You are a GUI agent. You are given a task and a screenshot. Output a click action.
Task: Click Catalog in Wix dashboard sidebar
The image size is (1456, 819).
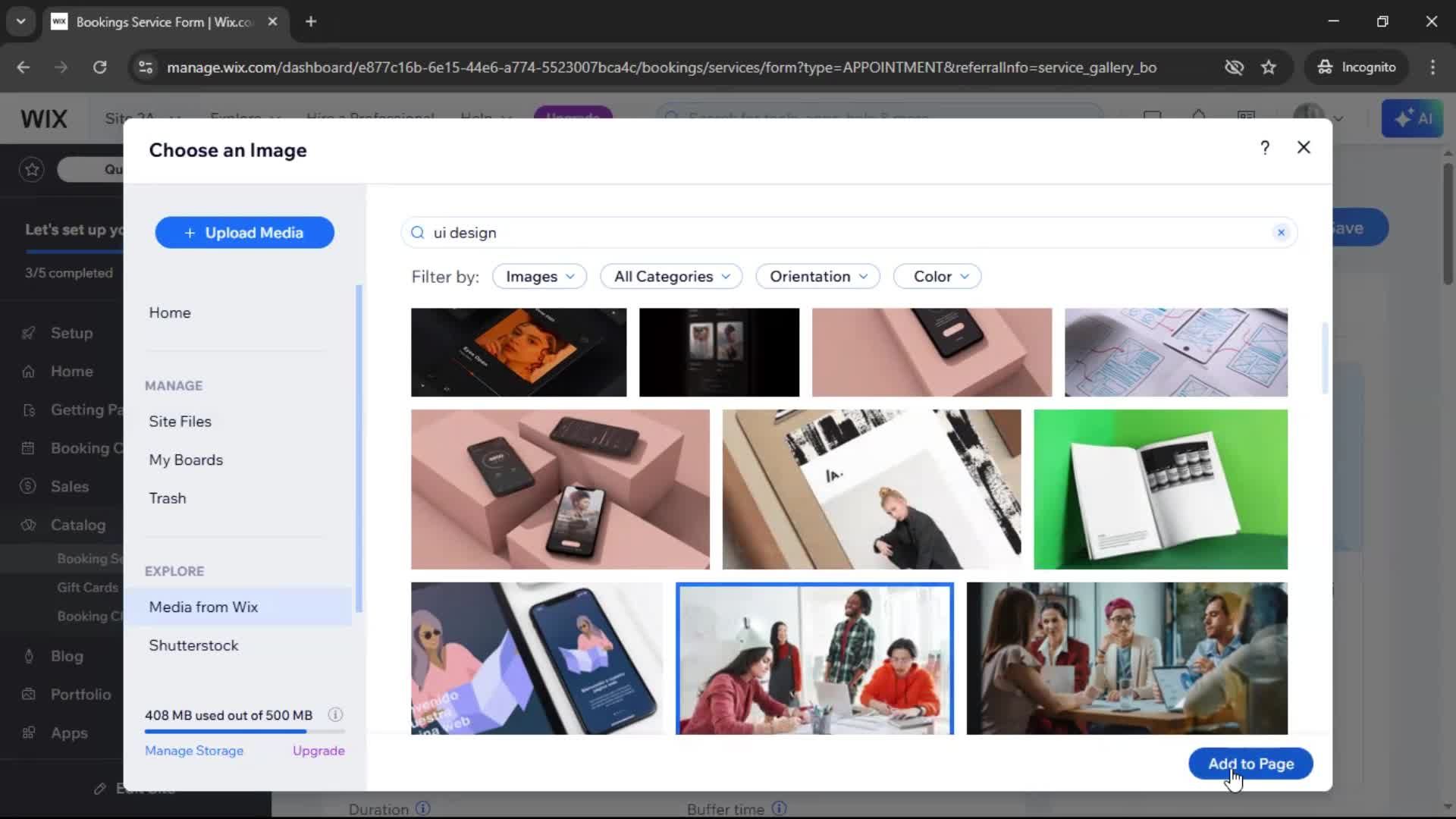[78, 525]
